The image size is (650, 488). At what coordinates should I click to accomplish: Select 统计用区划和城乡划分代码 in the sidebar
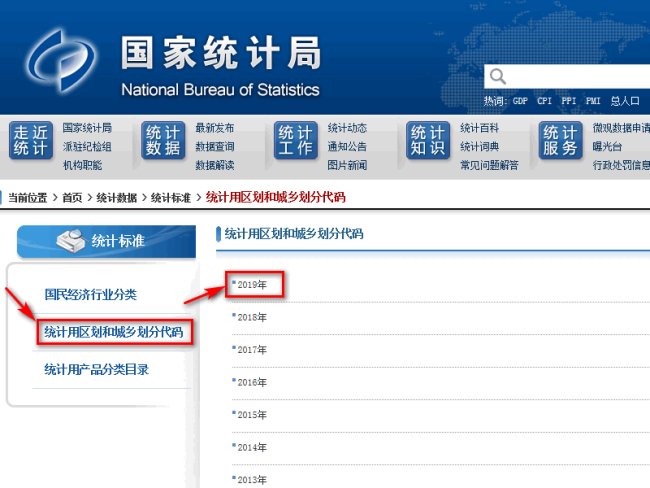tap(113, 331)
